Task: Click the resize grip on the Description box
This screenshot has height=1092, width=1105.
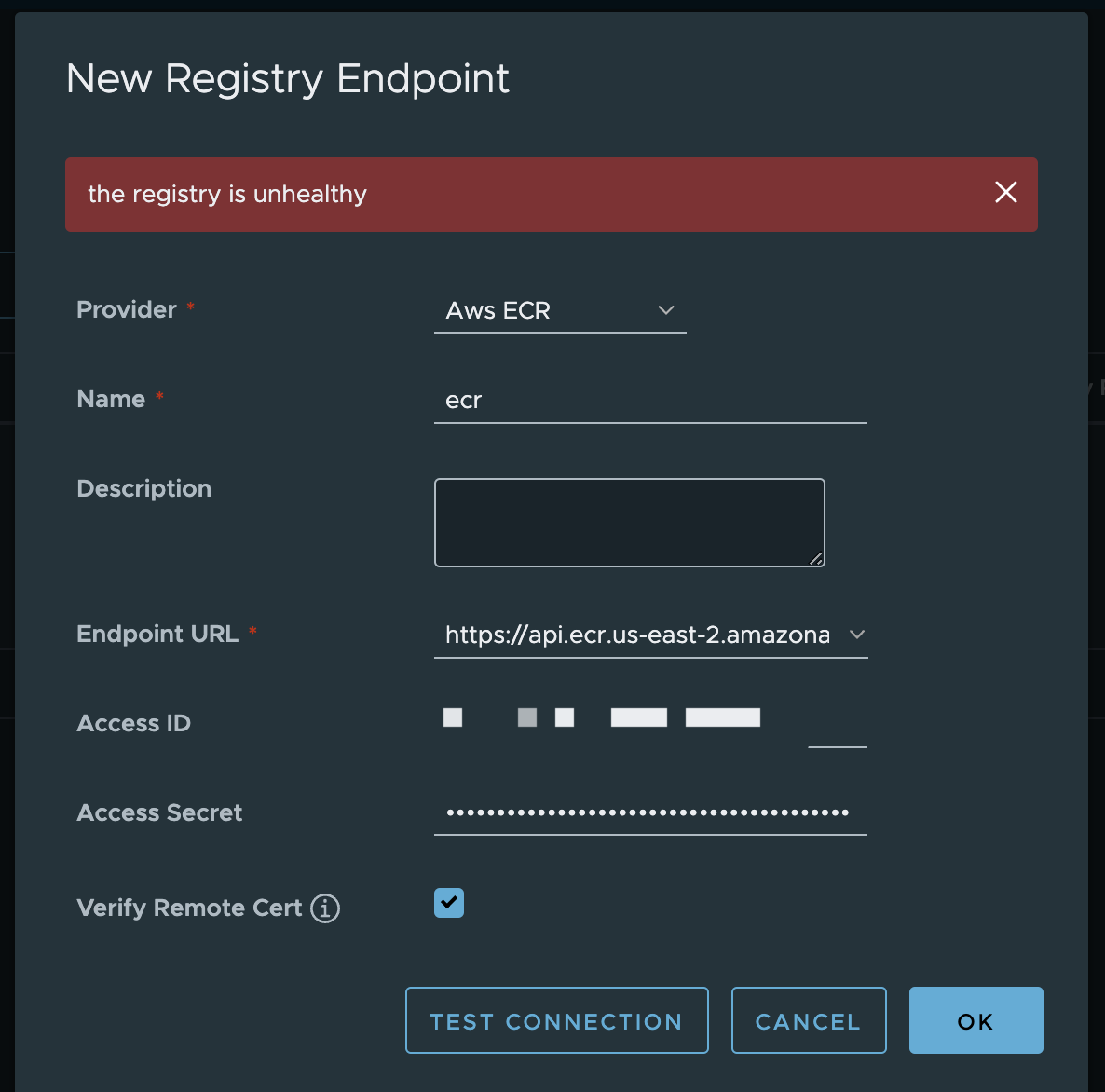Action: 816,560
